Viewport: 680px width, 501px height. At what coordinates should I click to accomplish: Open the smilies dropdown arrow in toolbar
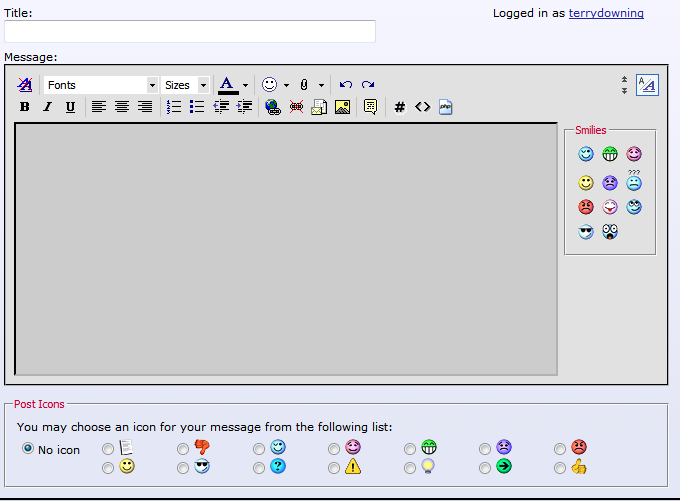286,85
